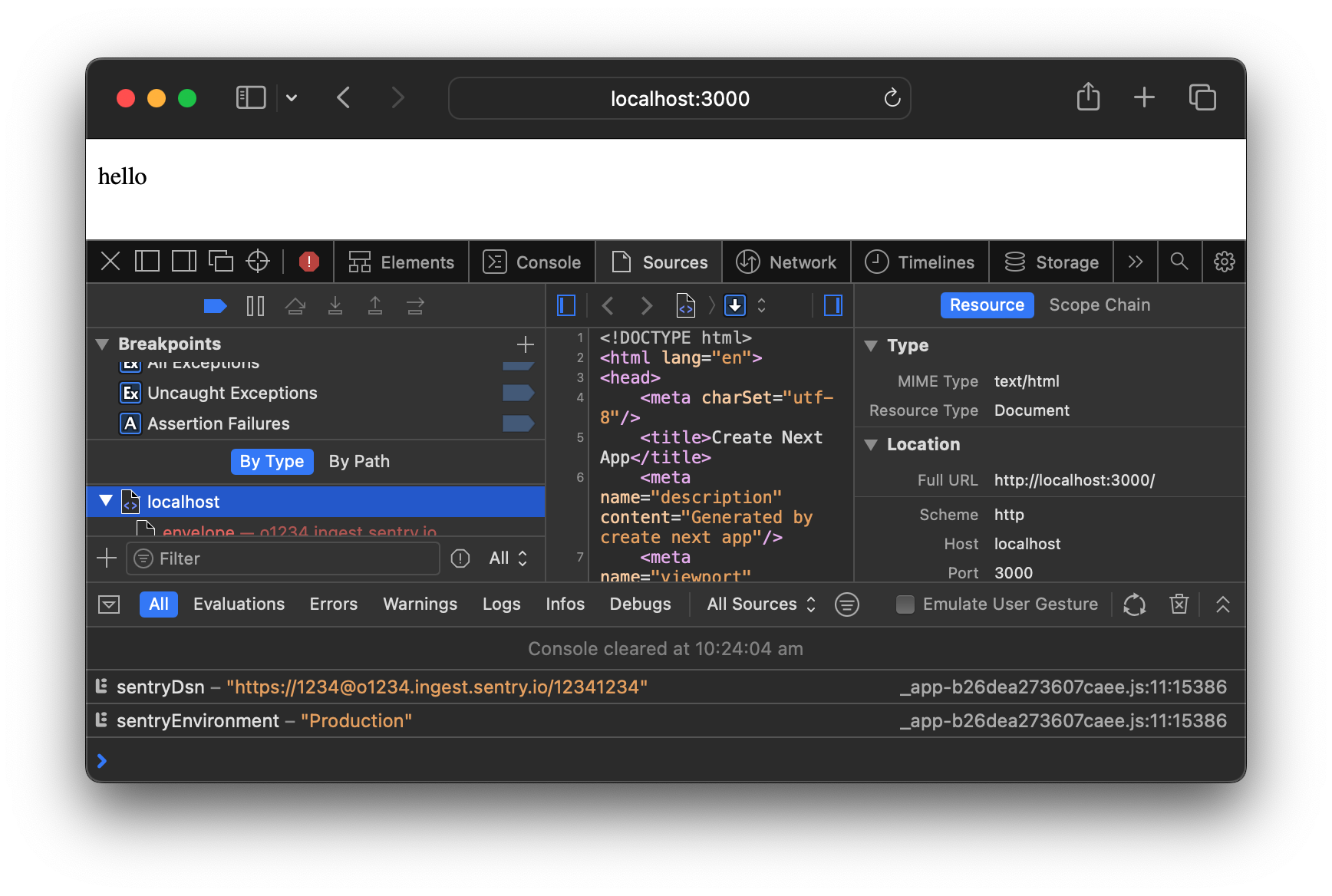
Task: Enable Emulate User Gesture
Action: click(905, 604)
